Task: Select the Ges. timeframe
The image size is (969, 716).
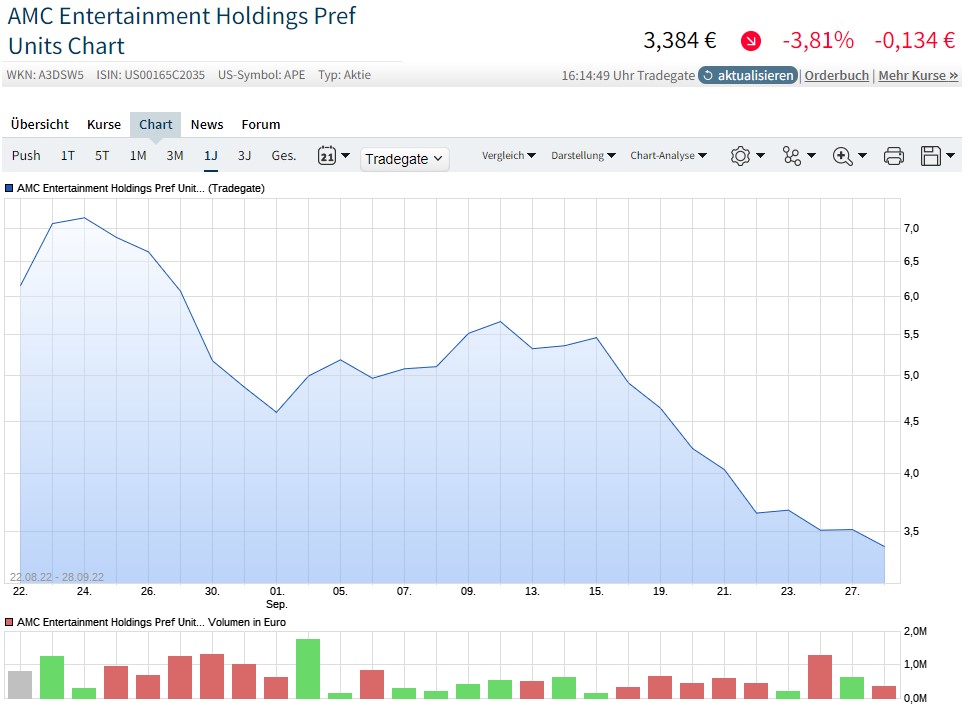Action: tap(284, 156)
